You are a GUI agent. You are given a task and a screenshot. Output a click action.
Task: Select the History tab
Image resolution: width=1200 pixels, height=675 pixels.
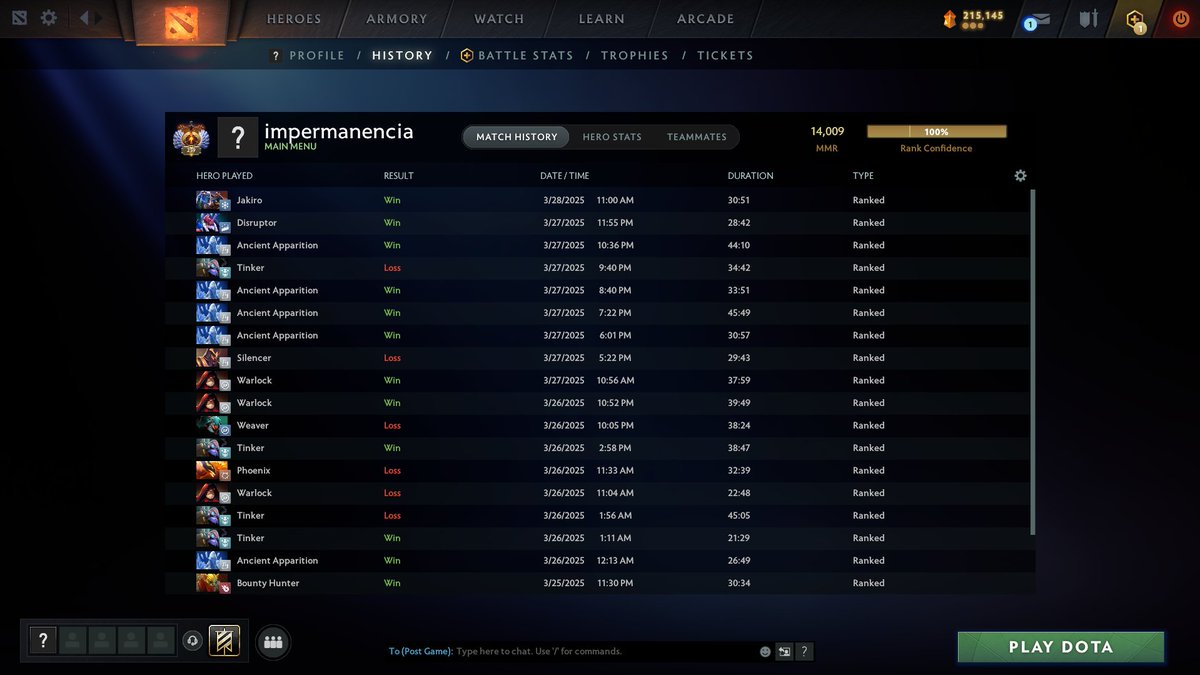click(x=402, y=56)
